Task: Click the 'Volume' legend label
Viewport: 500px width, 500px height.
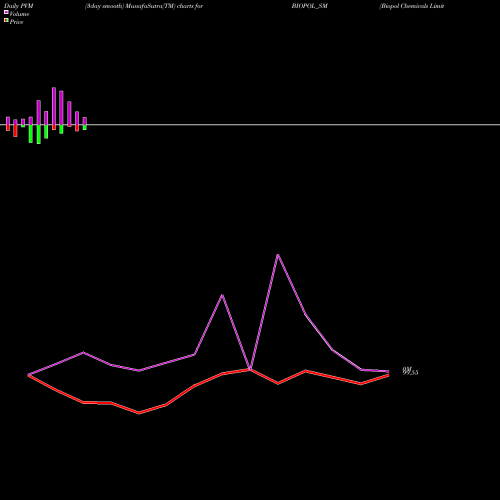Action: (x=19, y=14)
